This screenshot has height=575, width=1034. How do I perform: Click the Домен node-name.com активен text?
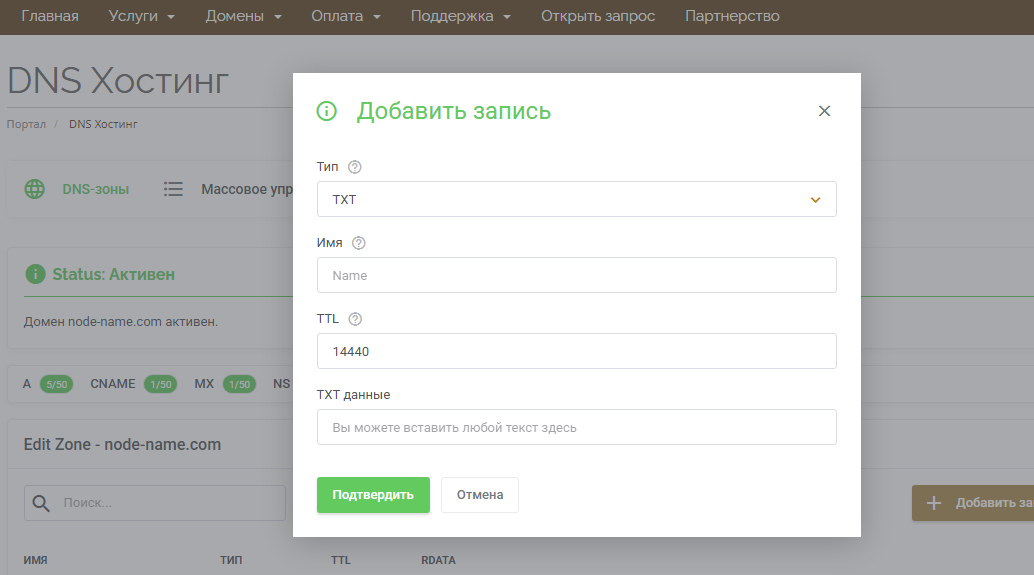point(121,322)
